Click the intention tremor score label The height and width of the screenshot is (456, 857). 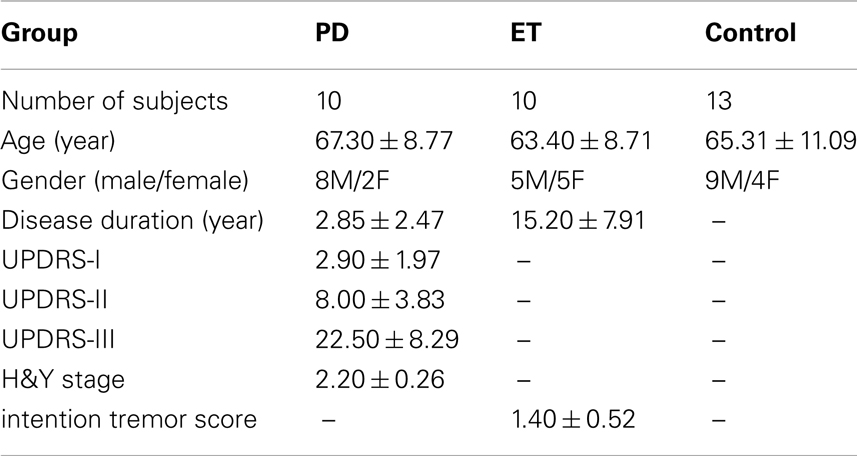click(x=128, y=420)
